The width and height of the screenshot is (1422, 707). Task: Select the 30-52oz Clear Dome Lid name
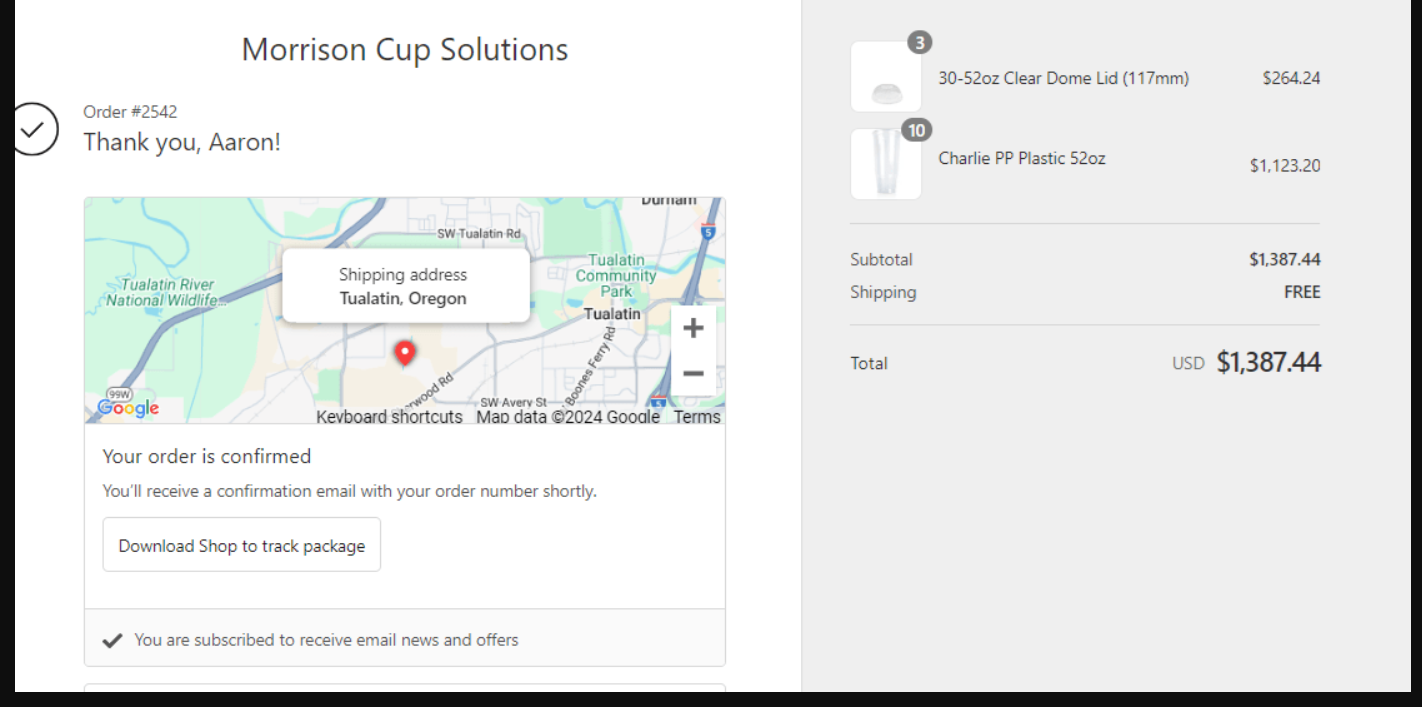point(1063,78)
